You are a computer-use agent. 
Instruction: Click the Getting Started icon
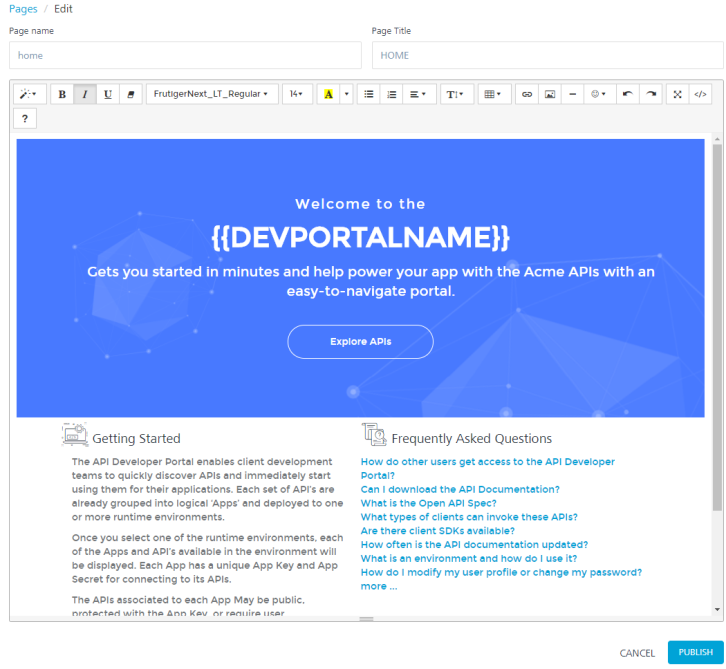75,434
